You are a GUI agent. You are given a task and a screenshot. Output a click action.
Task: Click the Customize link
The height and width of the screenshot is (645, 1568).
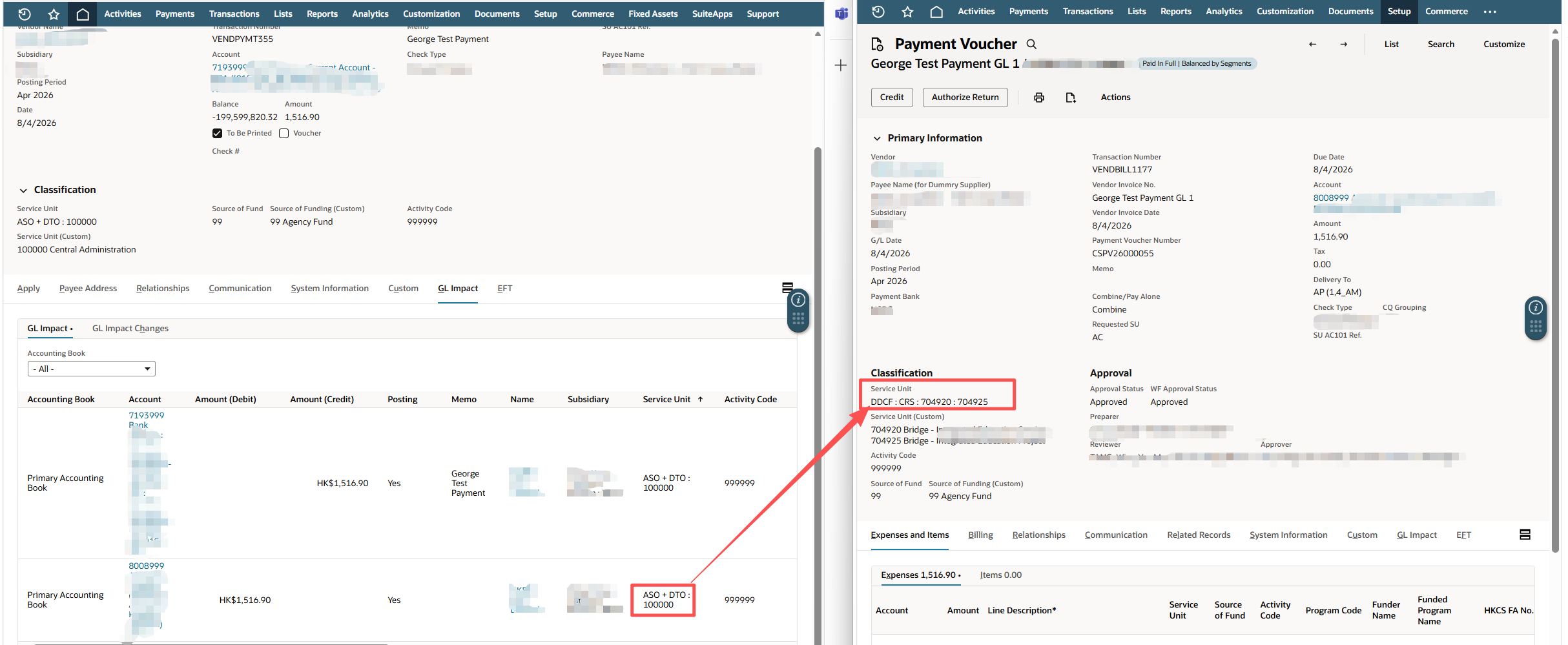point(1504,44)
